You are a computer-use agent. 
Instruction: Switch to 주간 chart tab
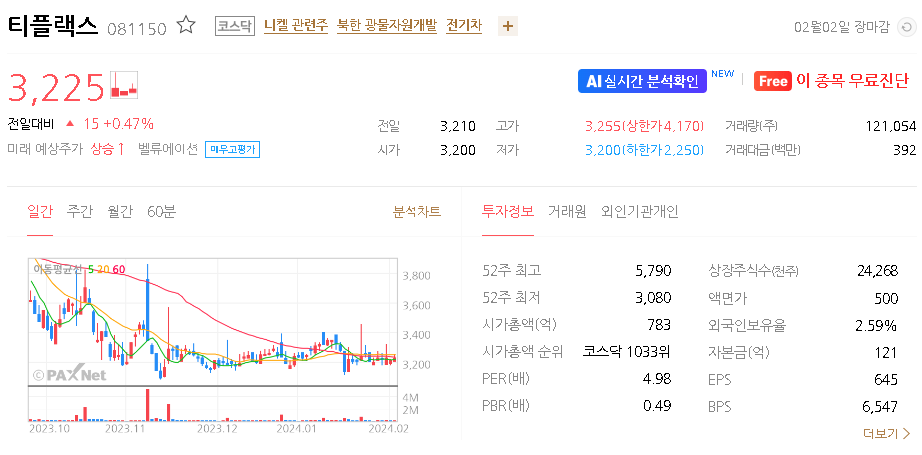tap(79, 212)
